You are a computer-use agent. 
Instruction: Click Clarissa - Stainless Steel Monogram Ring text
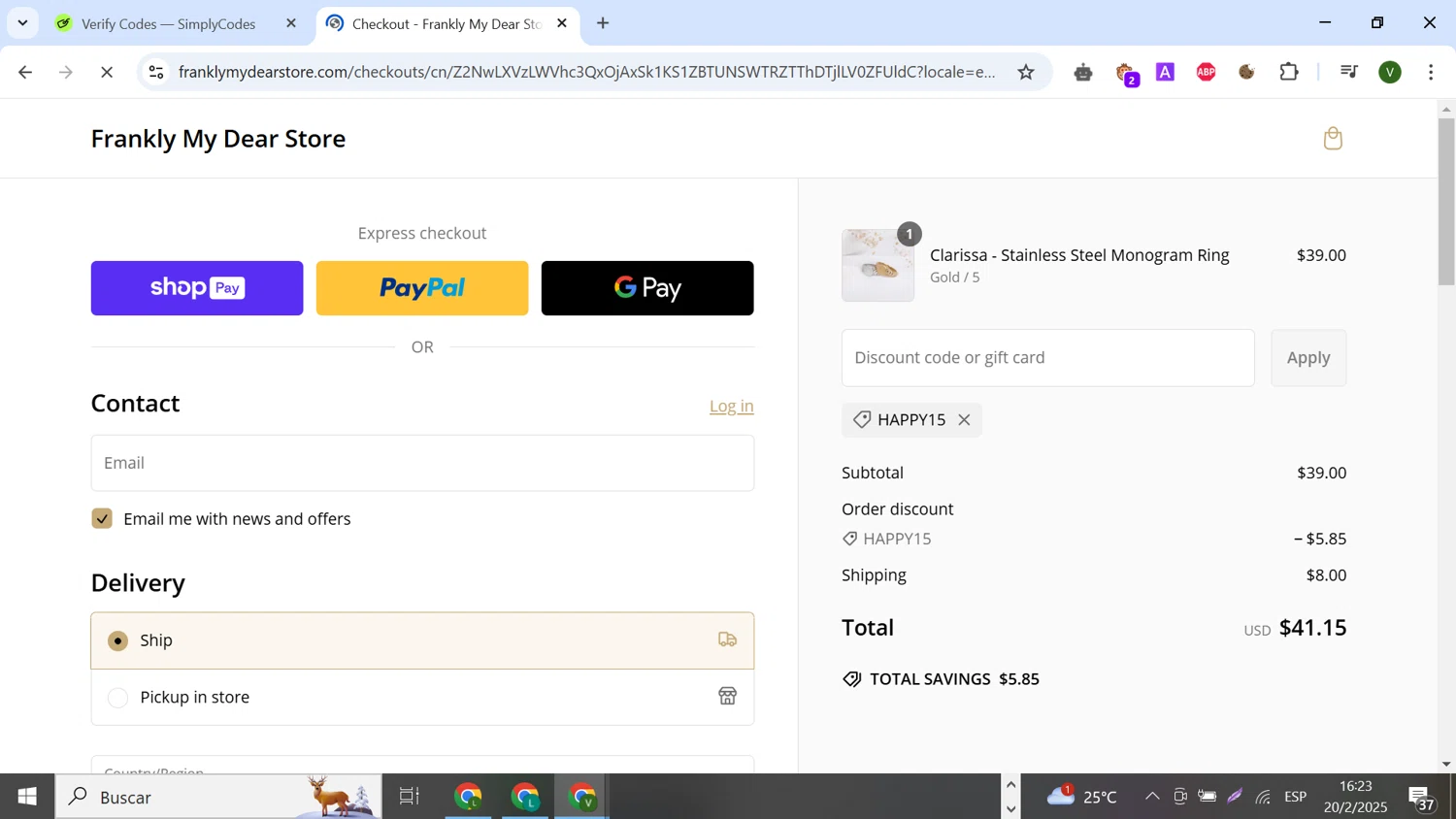pyautogui.click(x=1079, y=255)
